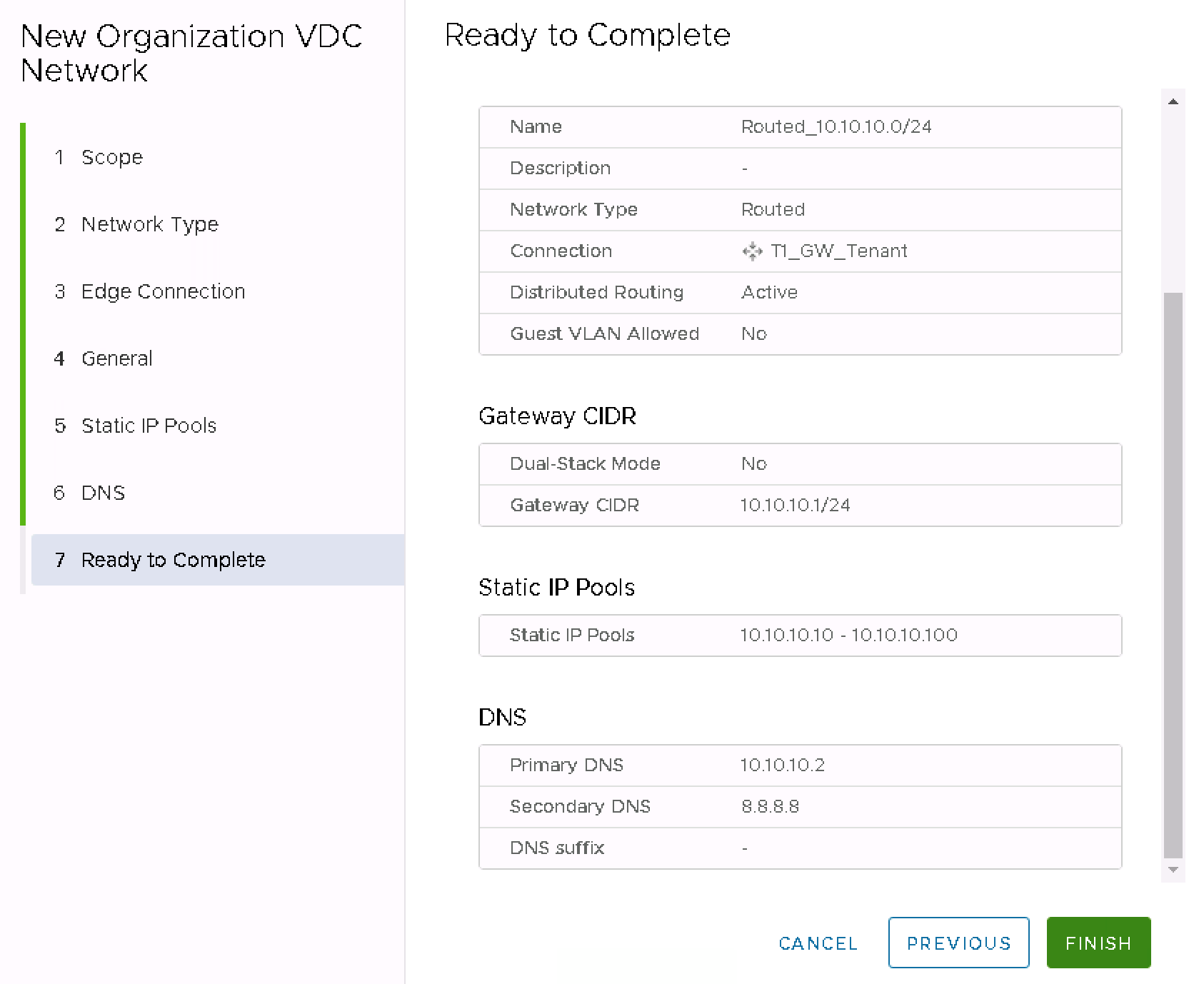Click the Previous button
Viewport: 1204px width, 984px height.
click(x=958, y=943)
